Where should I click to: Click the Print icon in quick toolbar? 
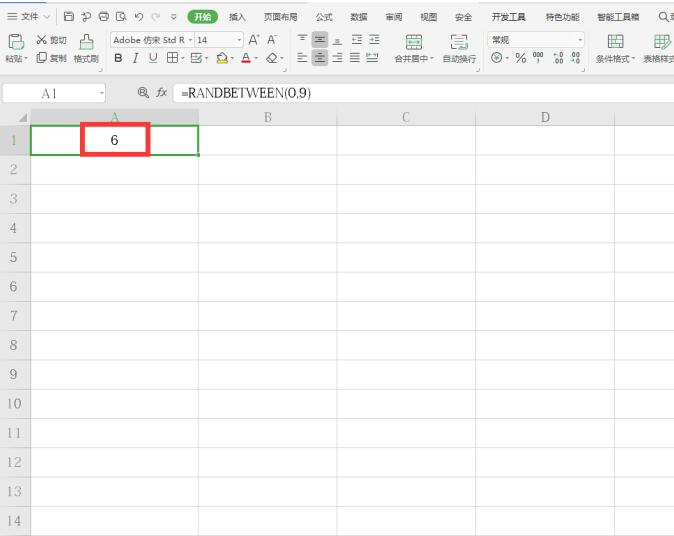pos(104,17)
